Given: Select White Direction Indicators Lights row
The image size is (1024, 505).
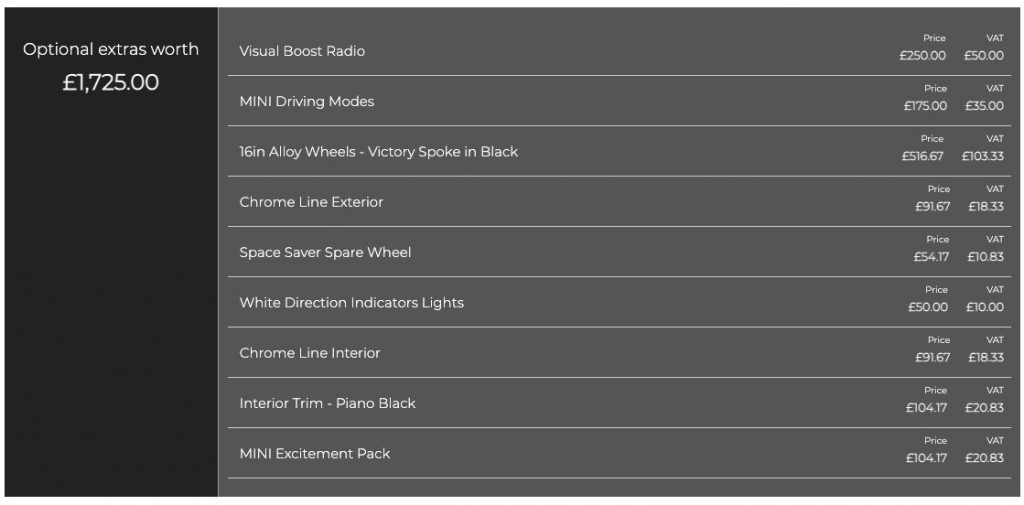Looking at the screenshot, I should (351, 302).
